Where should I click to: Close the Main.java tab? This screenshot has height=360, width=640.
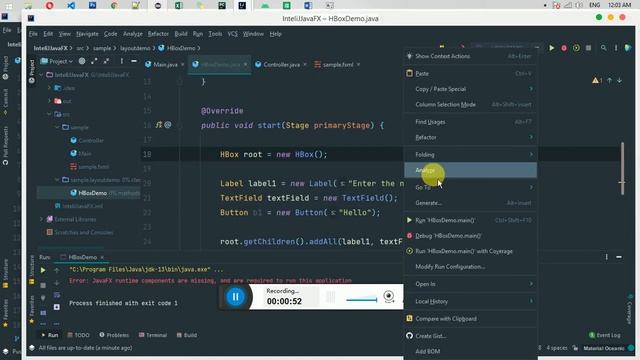[x=182, y=64]
